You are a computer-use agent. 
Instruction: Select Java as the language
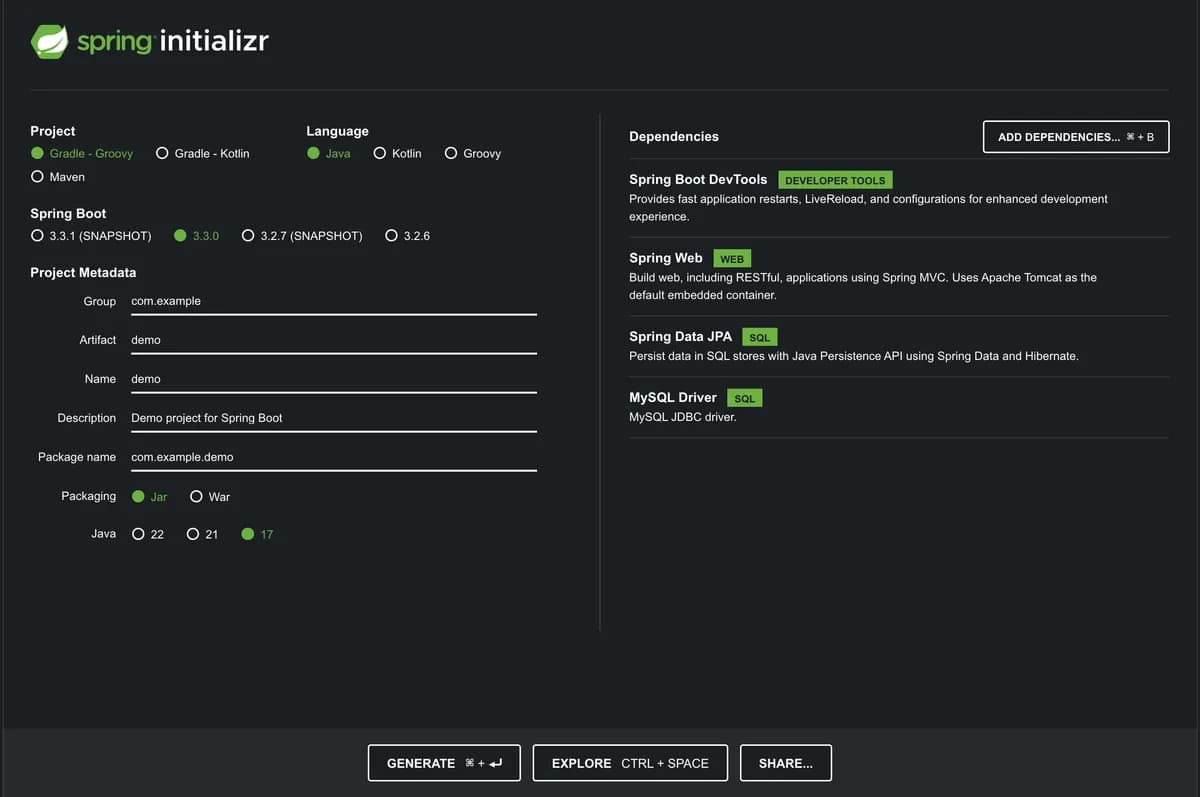click(x=329, y=153)
